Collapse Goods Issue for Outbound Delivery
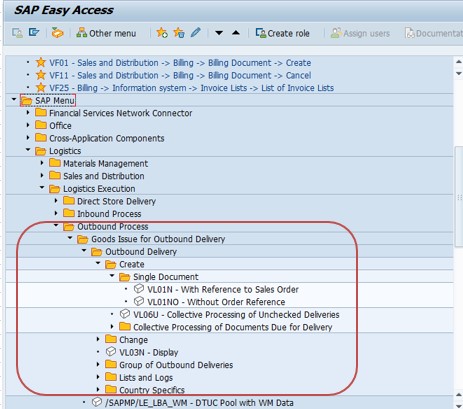The width and height of the screenshot is (463, 409). [70, 238]
